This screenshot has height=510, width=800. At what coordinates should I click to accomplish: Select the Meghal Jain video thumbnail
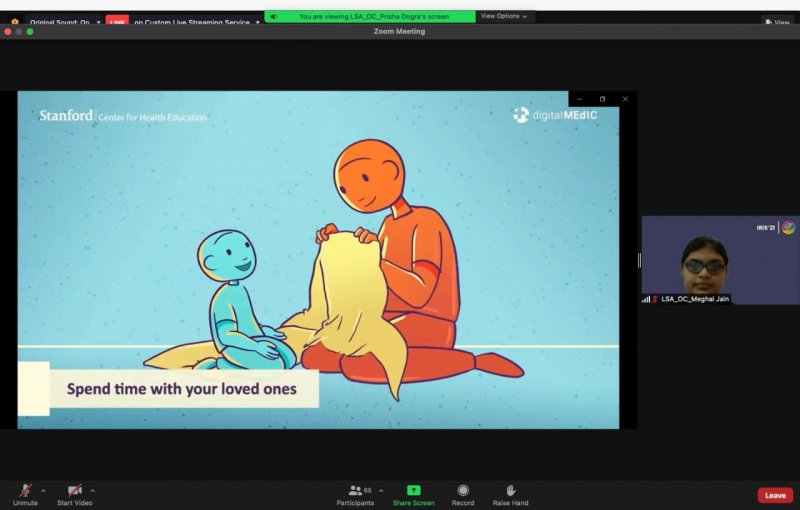click(x=719, y=260)
